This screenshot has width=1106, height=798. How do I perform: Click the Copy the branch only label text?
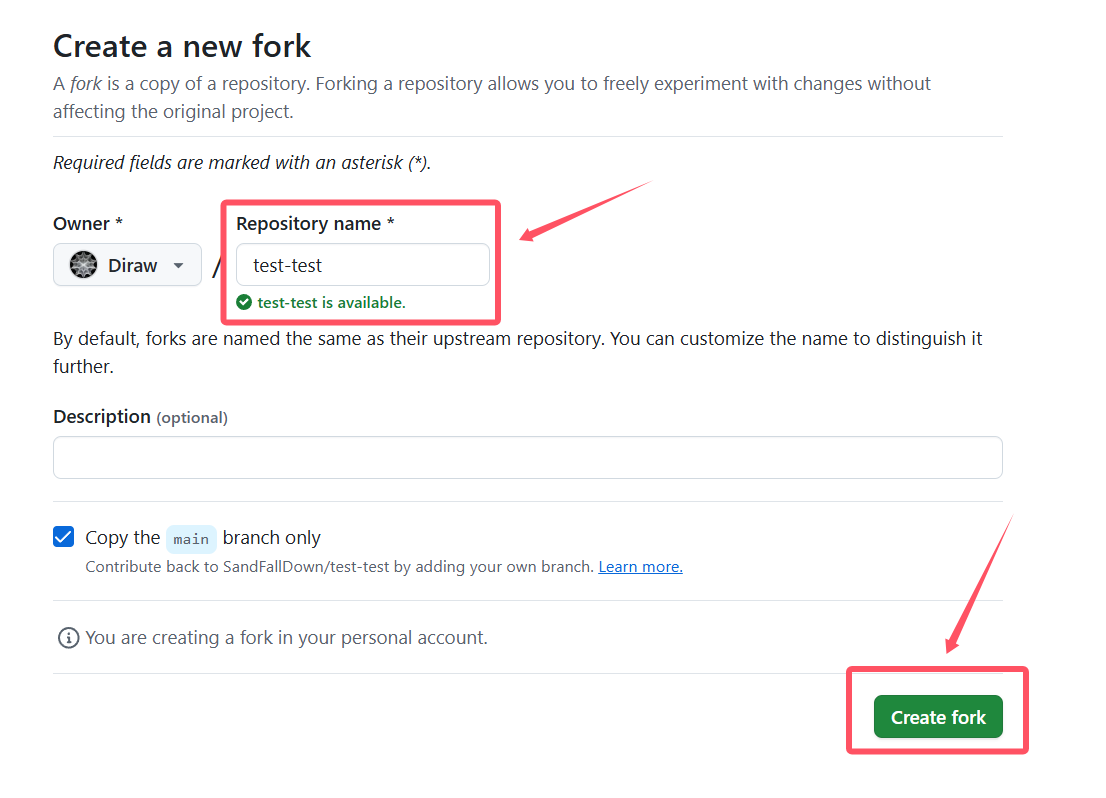(x=203, y=538)
